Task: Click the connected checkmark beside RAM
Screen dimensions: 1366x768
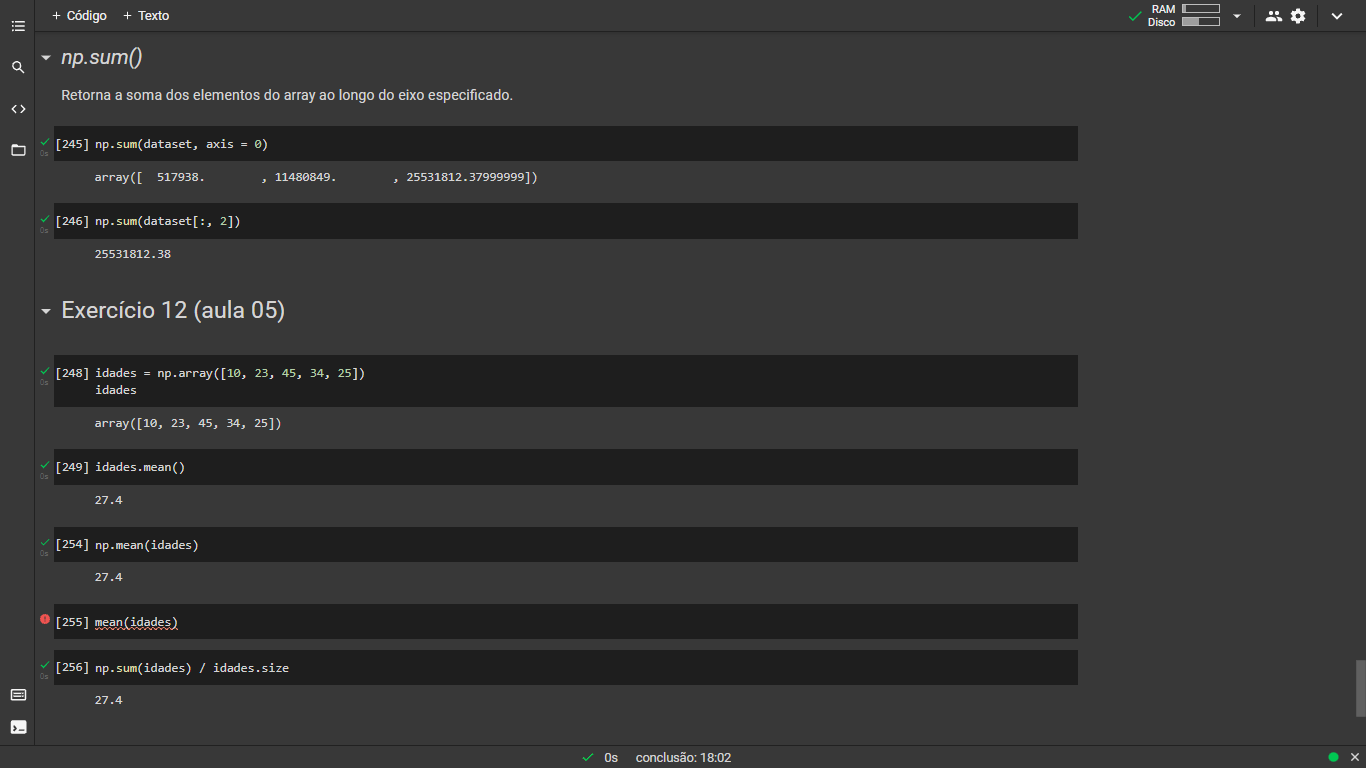Action: tap(1135, 16)
